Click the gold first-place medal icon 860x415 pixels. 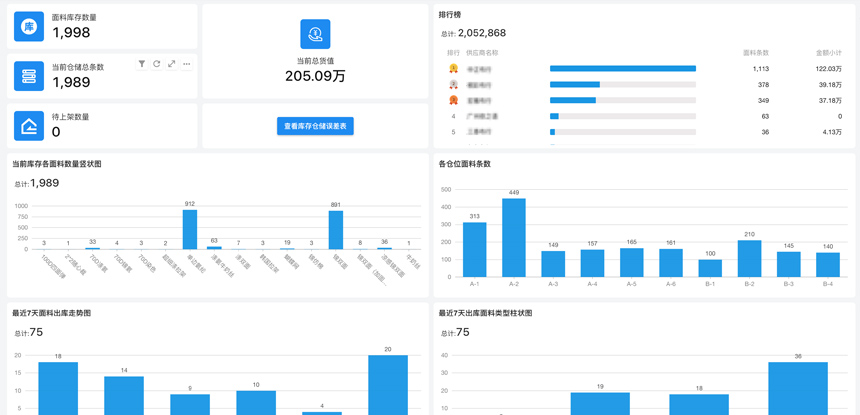click(453, 69)
